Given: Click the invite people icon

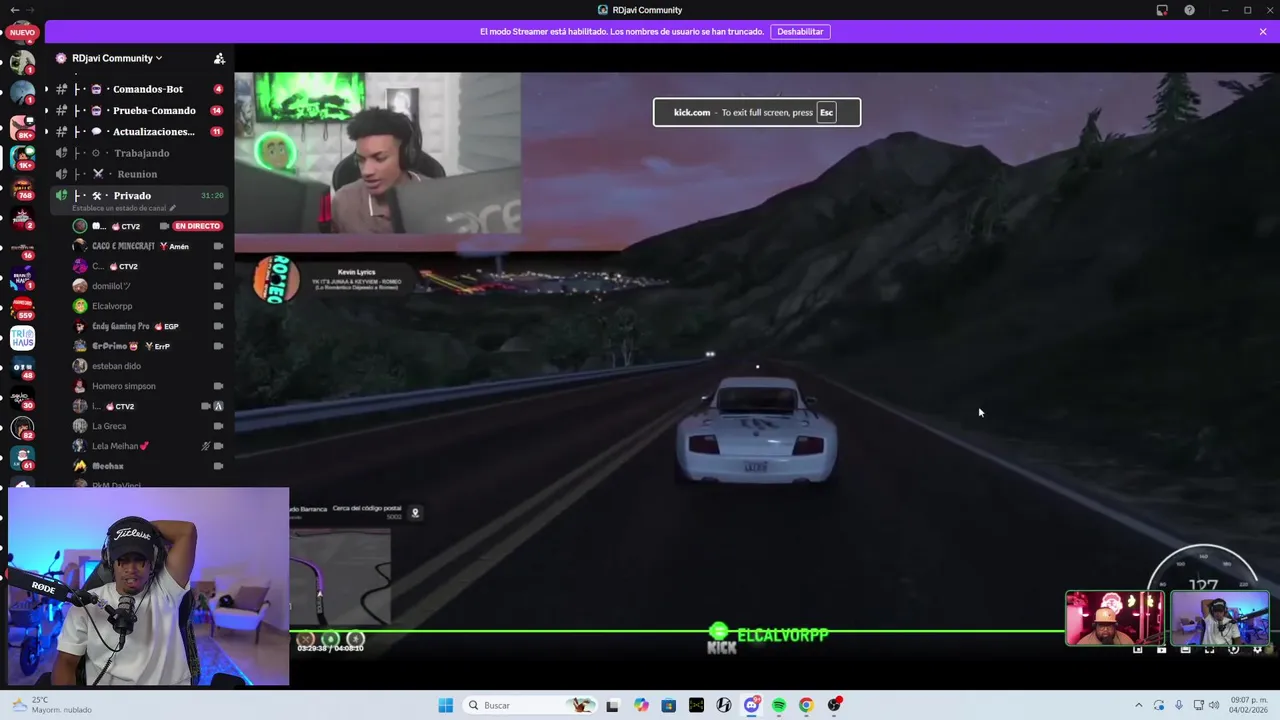Looking at the screenshot, I should coord(219,58).
